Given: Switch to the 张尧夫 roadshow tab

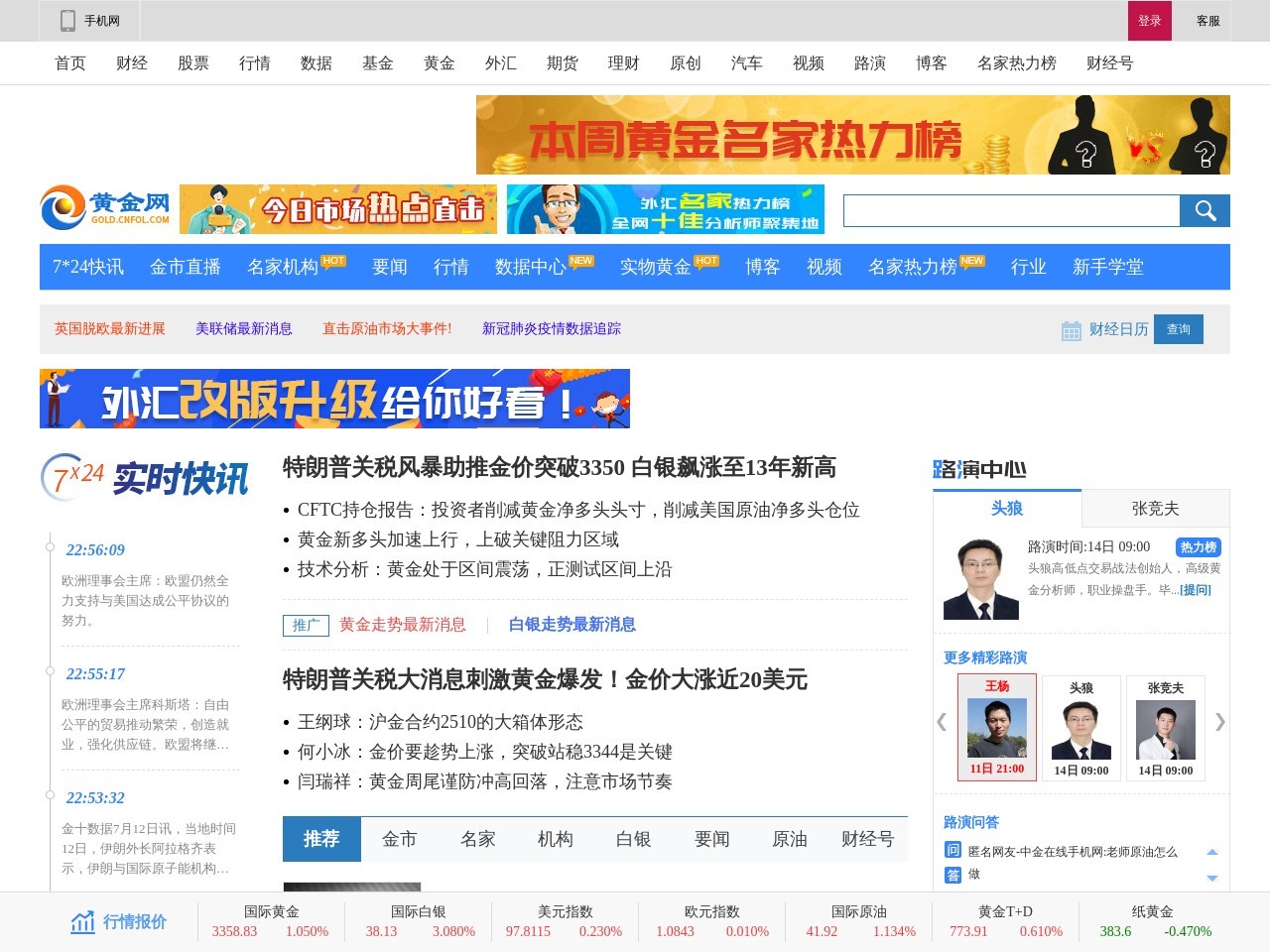Looking at the screenshot, I should pos(1156,508).
